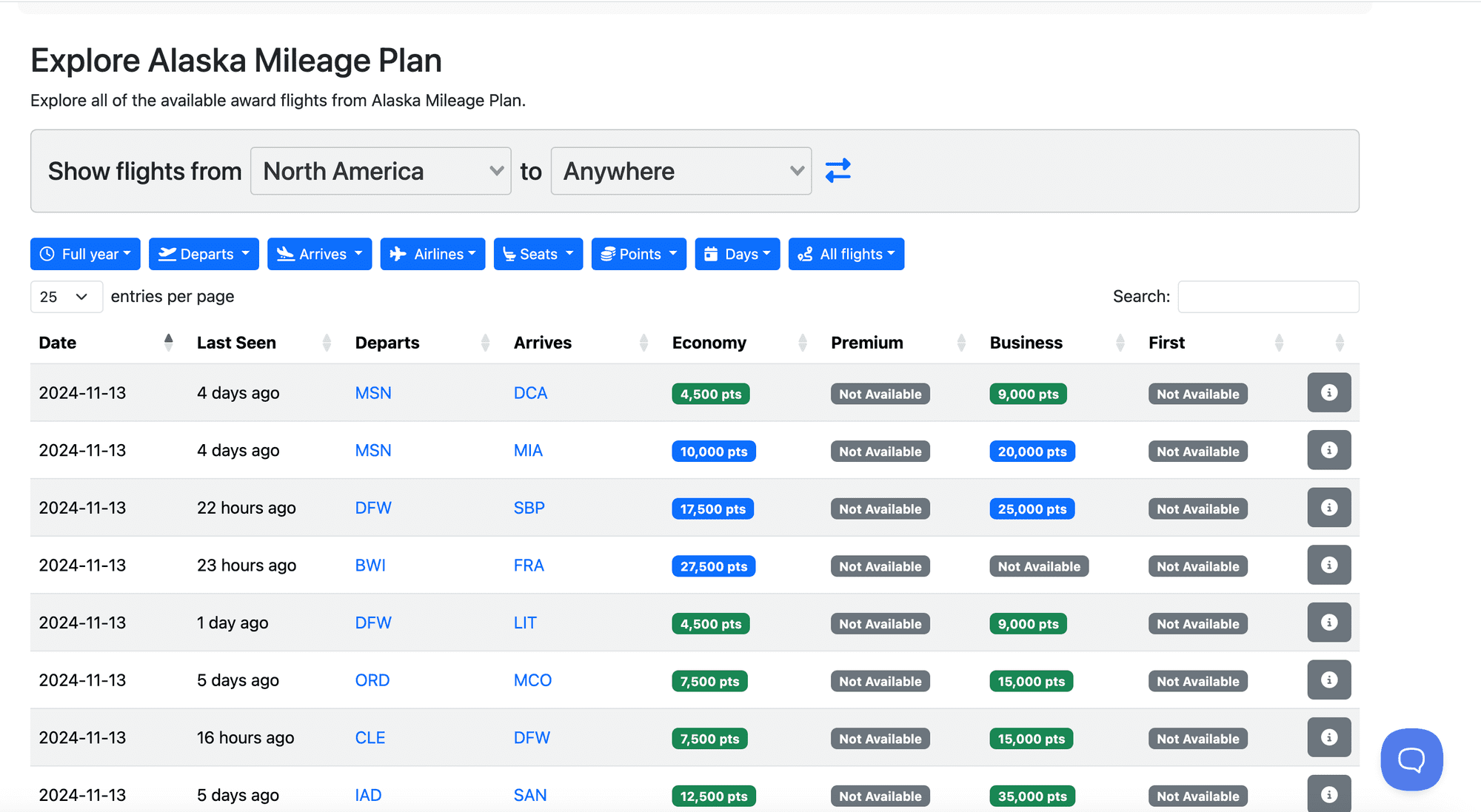Open info for the DFW to SBP flight

pyautogui.click(x=1328, y=507)
